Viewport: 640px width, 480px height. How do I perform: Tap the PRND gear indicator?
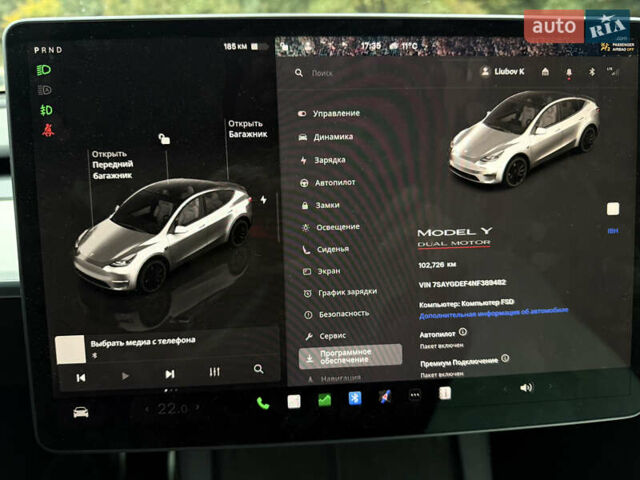pos(48,50)
